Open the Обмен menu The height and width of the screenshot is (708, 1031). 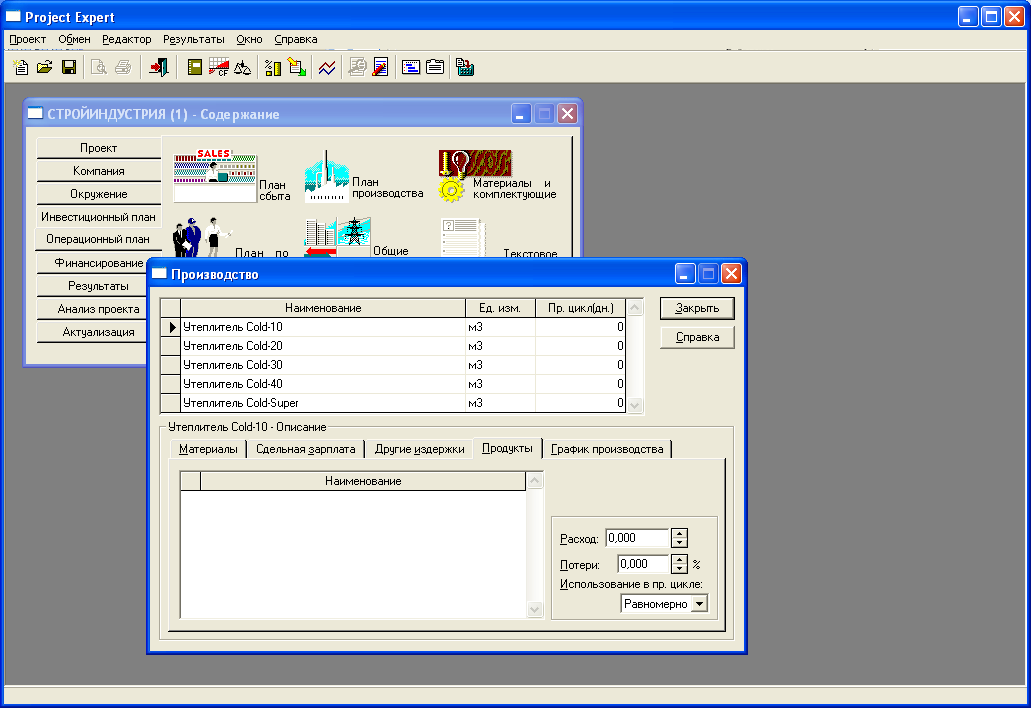tap(74, 39)
